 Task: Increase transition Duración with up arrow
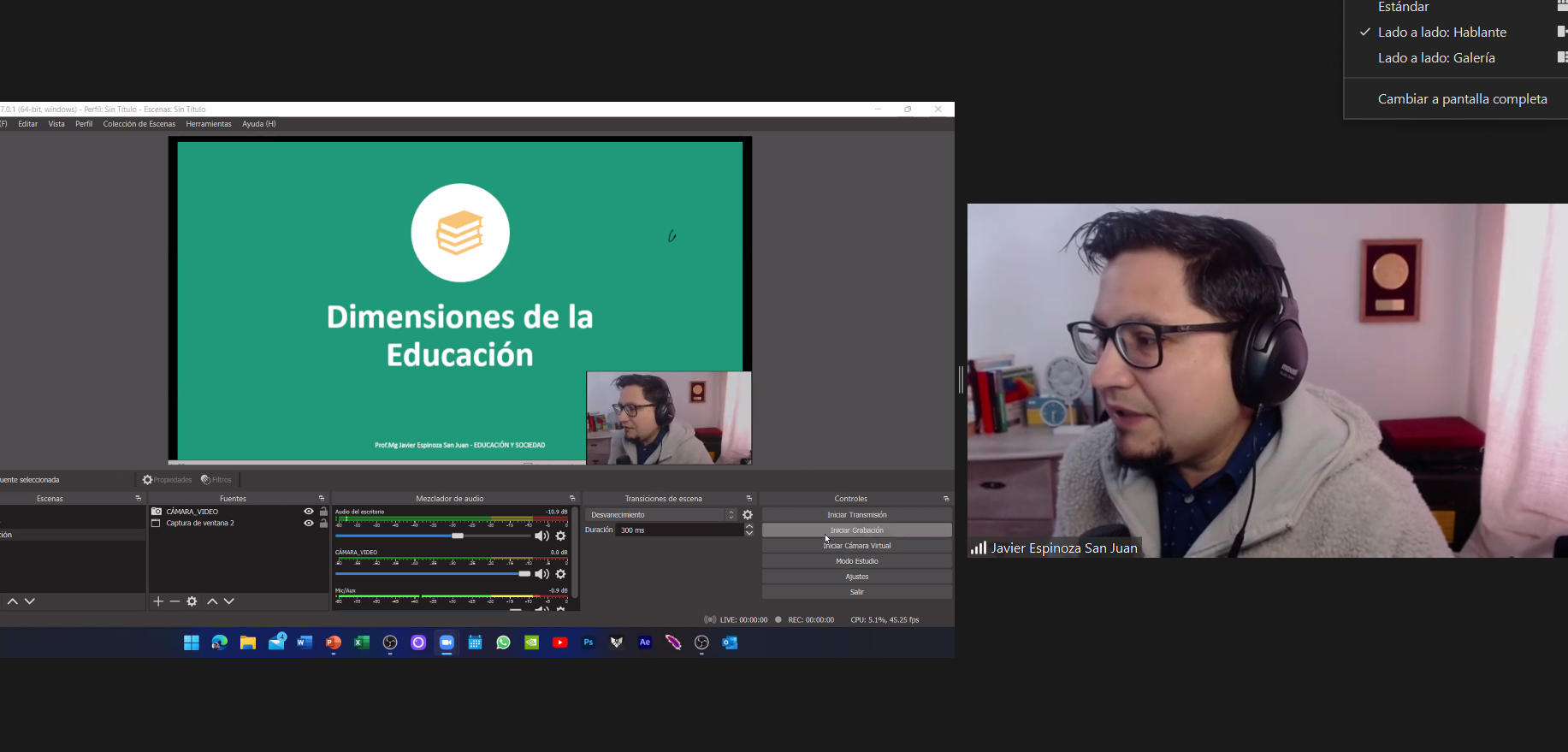click(x=749, y=527)
